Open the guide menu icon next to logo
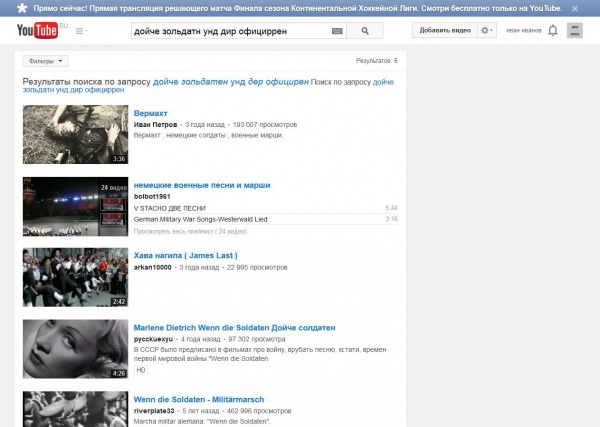 [81, 31]
